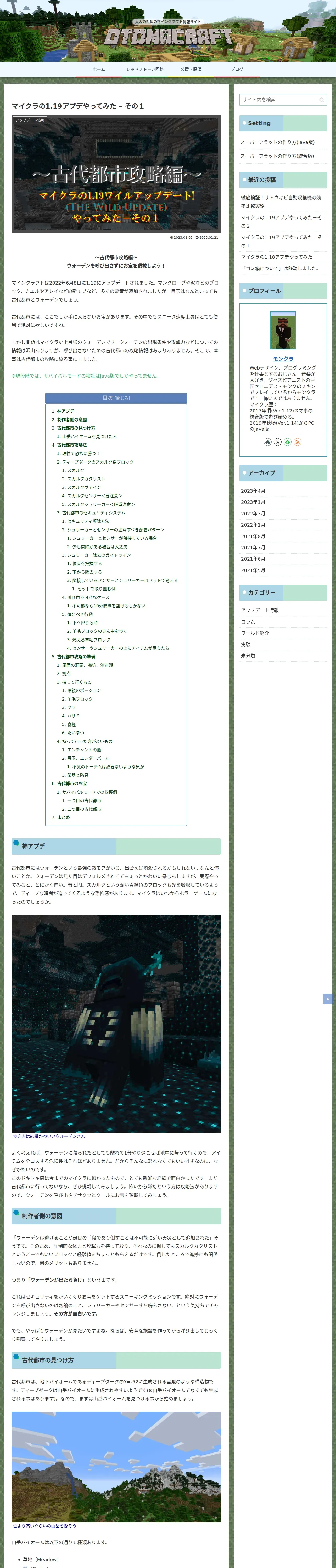The image size is (336, 1568).
Task: Click the mountain biome screenshot image
Action: (116, 1466)
